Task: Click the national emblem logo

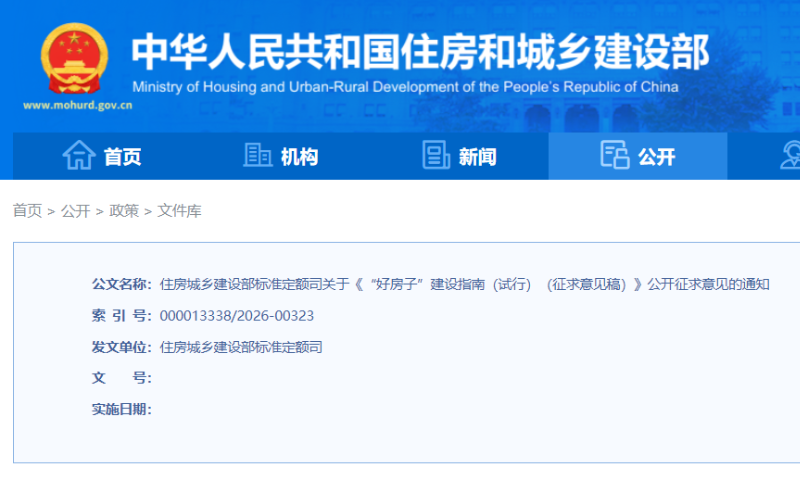Action: point(73,60)
